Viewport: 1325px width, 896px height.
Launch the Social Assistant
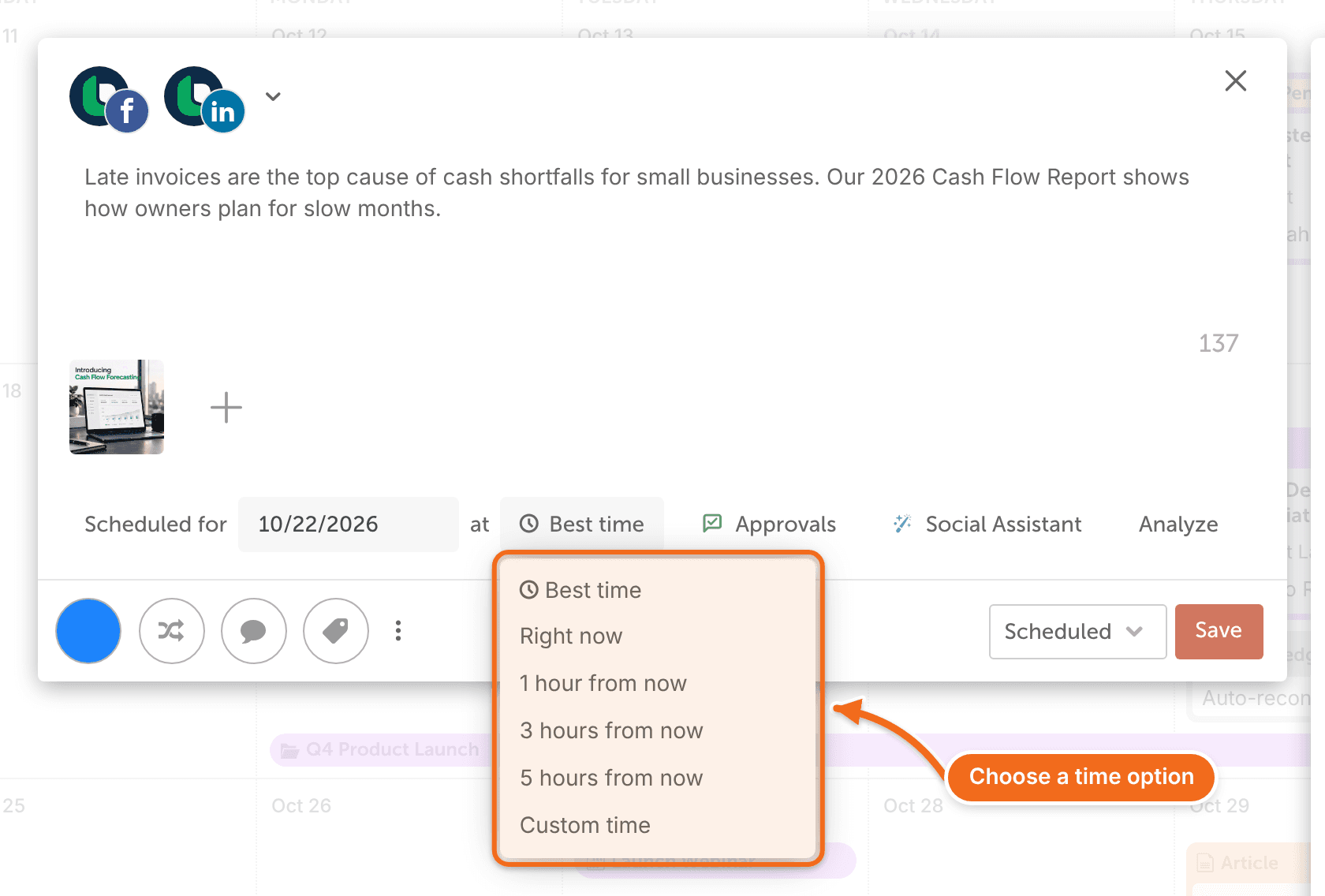(987, 524)
